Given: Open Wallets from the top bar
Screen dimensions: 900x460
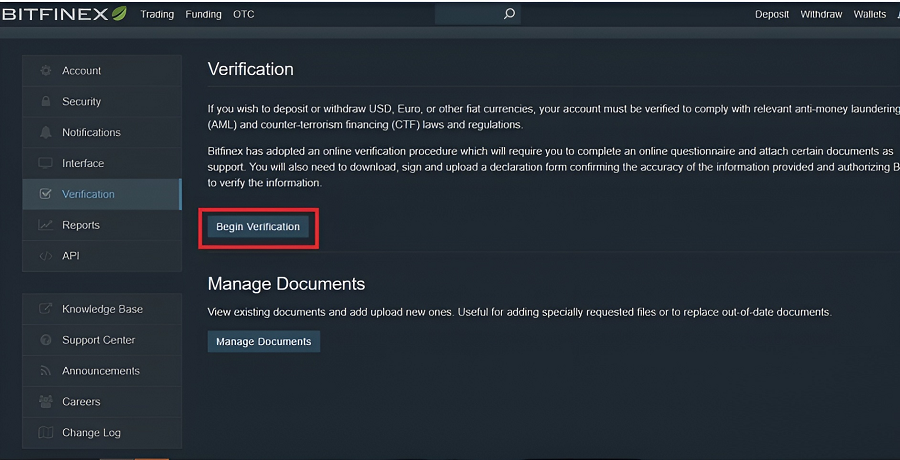Looking at the screenshot, I should pos(870,15).
